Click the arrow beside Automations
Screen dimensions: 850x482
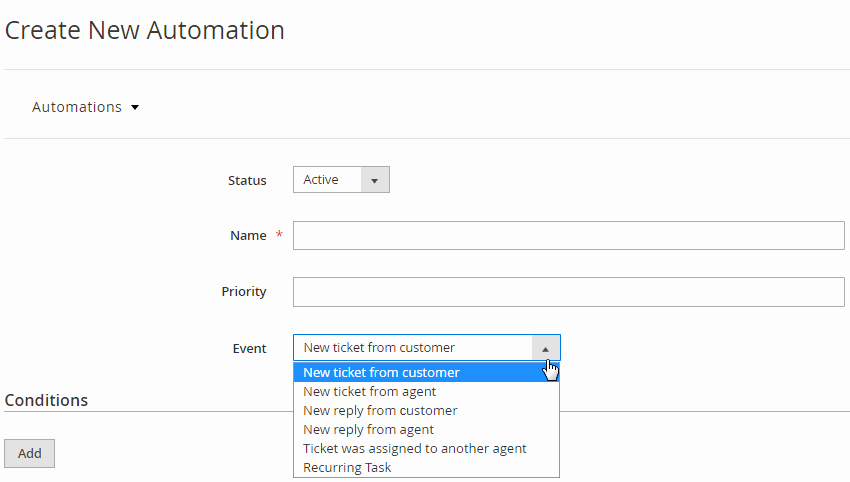tap(135, 107)
